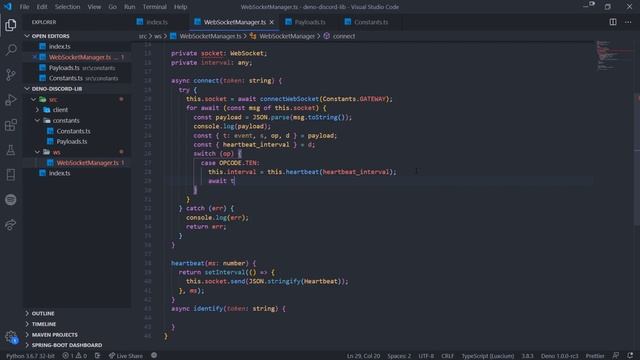Click the errors and warnings status indicator
Viewport: 640px width, 360px height.
click(x=74, y=356)
